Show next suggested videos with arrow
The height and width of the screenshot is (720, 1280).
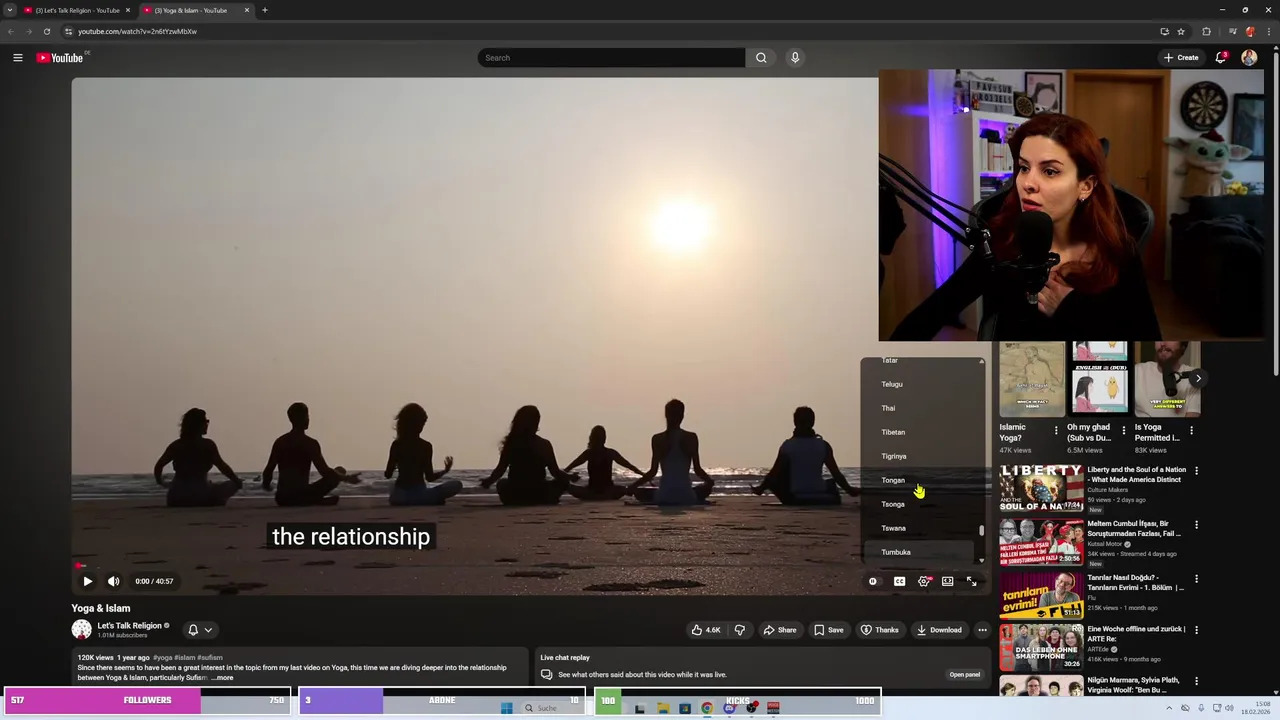[x=1198, y=378]
